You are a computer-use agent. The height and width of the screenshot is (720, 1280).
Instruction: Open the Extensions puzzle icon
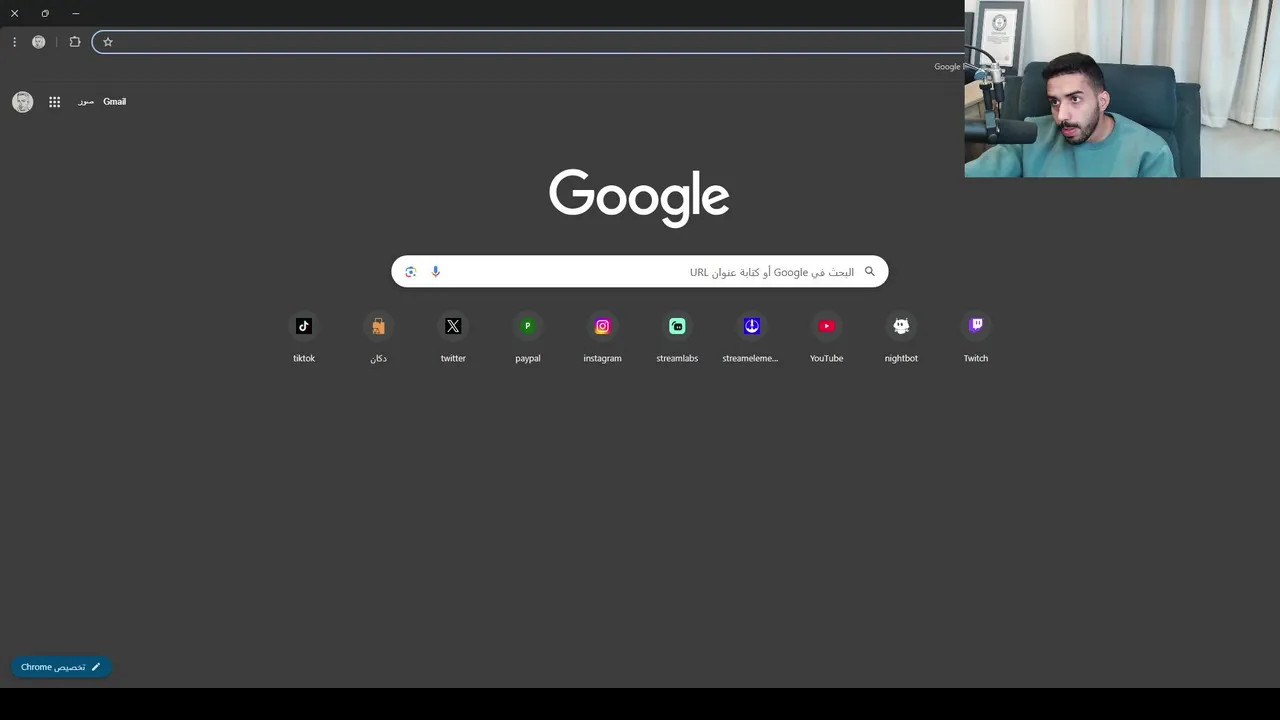(x=75, y=42)
